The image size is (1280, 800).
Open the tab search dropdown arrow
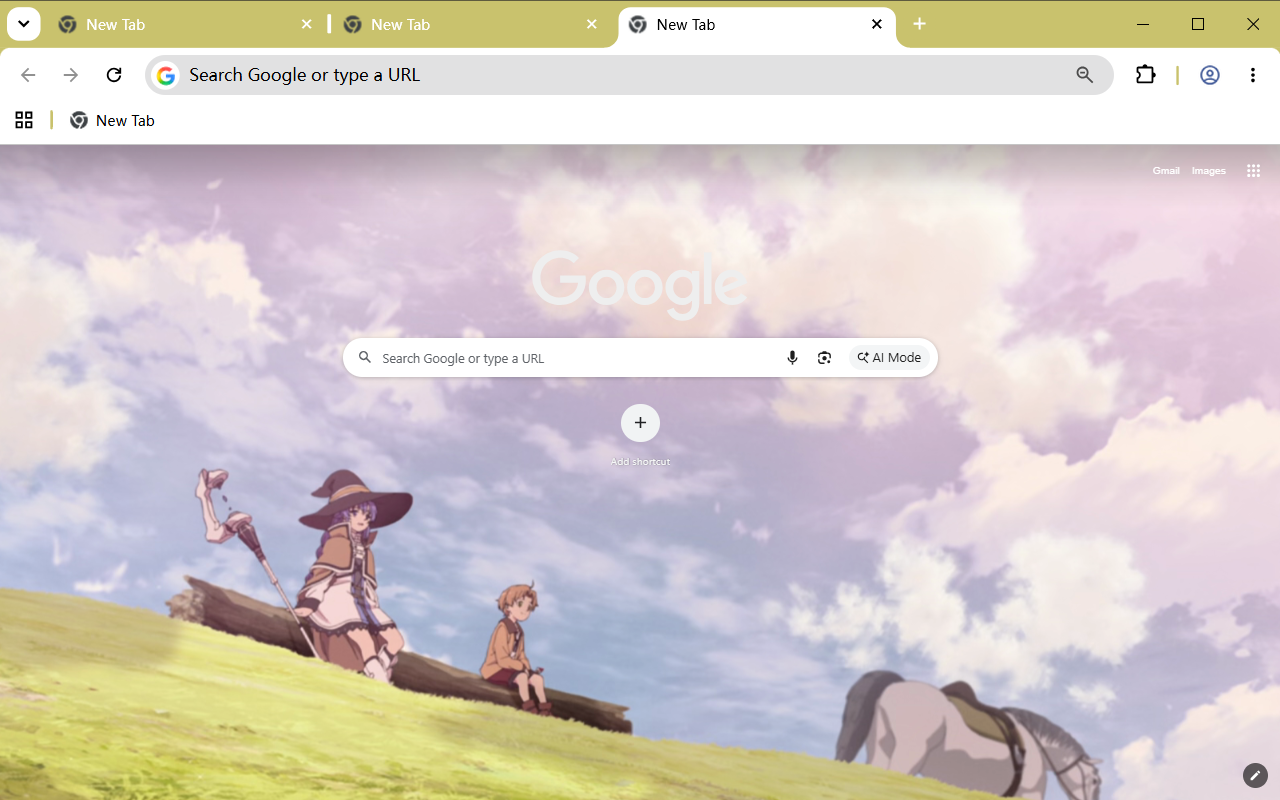pyautogui.click(x=23, y=24)
